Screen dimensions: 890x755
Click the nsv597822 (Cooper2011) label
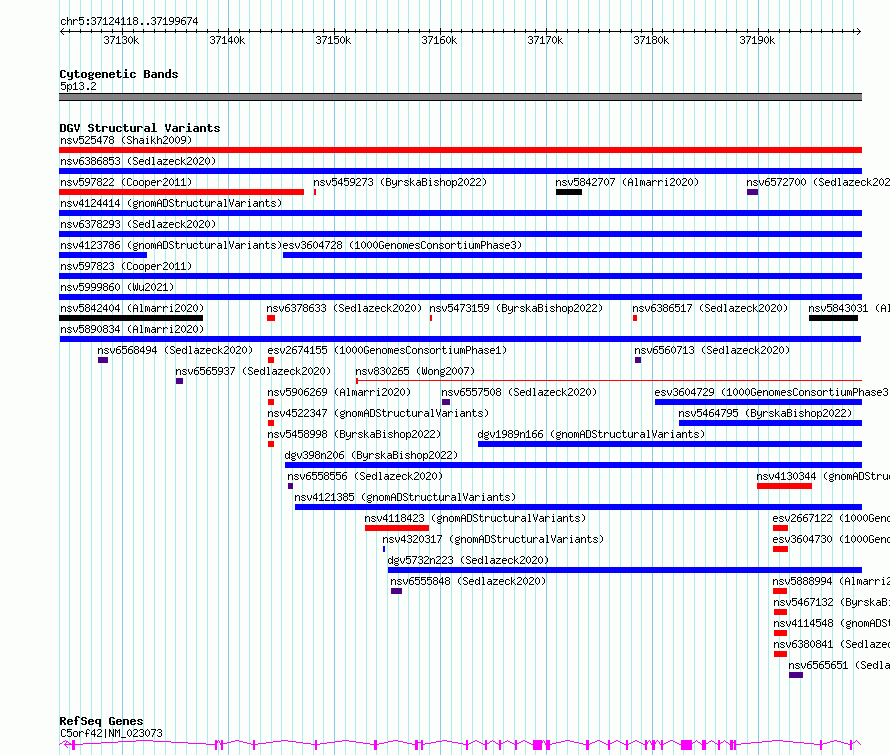(126, 182)
